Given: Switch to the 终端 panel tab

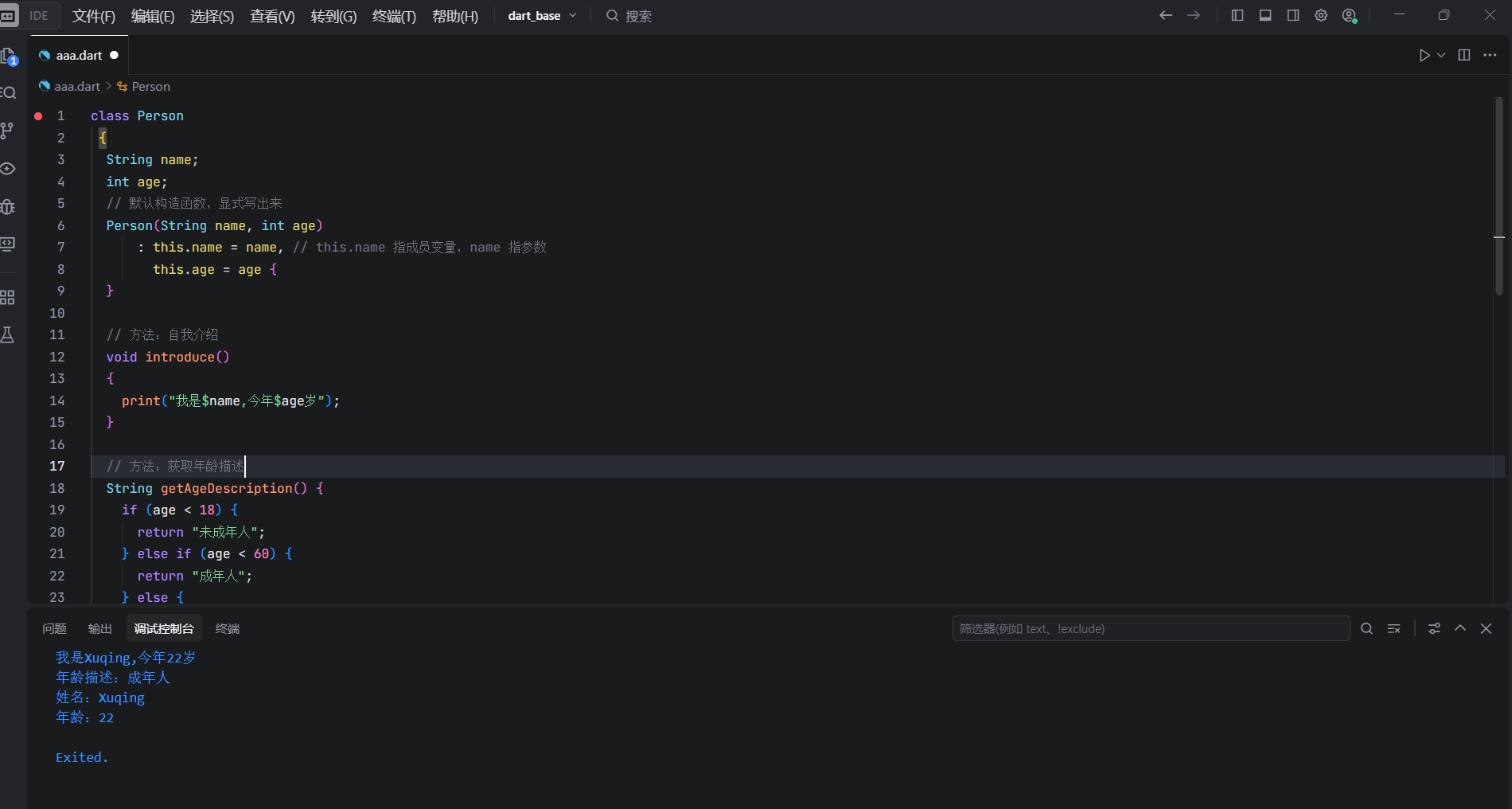Looking at the screenshot, I should point(228,628).
